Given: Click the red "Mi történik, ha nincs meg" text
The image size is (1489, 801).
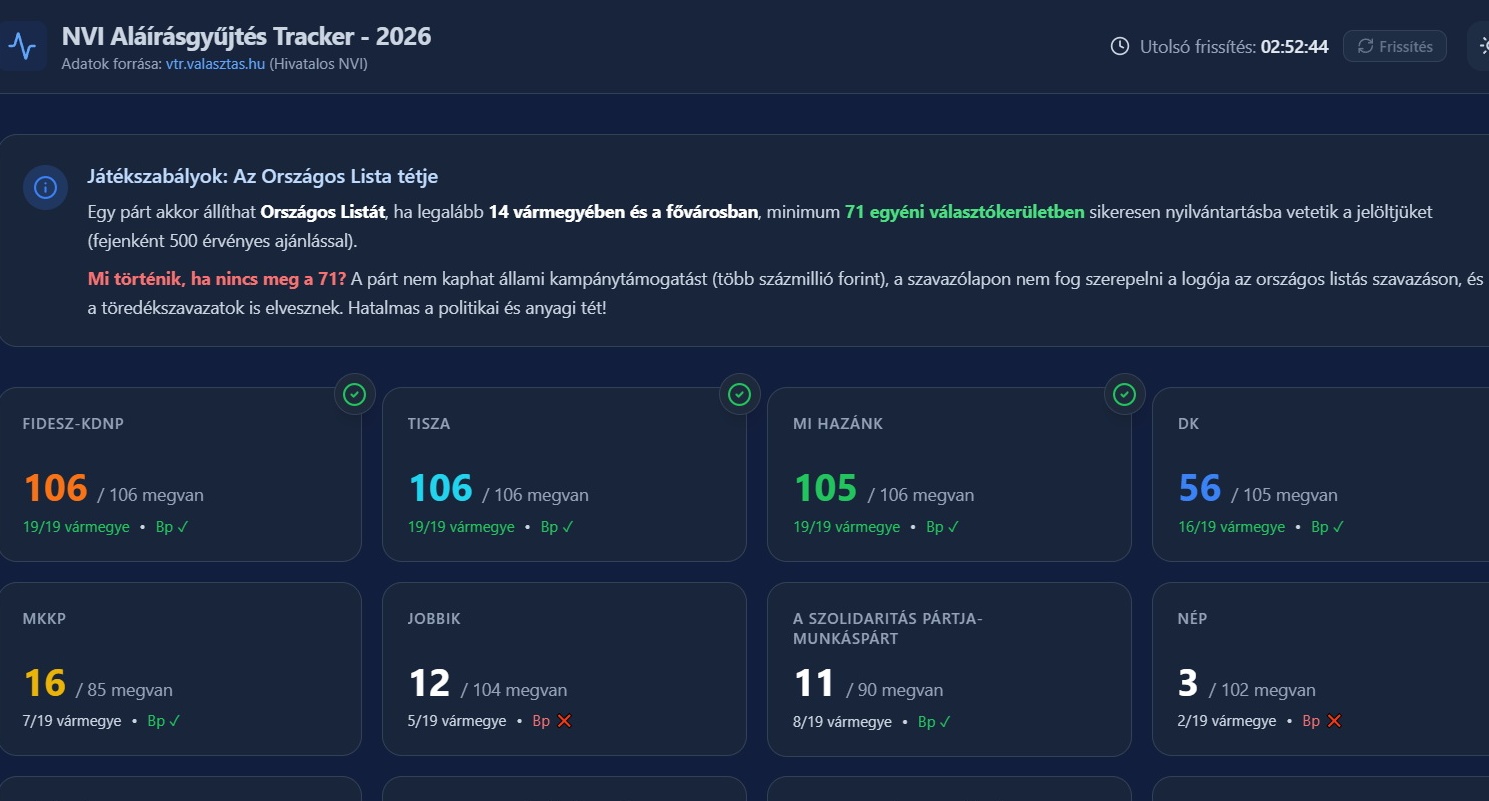Looking at the screenshot, I should pos(217,280).
